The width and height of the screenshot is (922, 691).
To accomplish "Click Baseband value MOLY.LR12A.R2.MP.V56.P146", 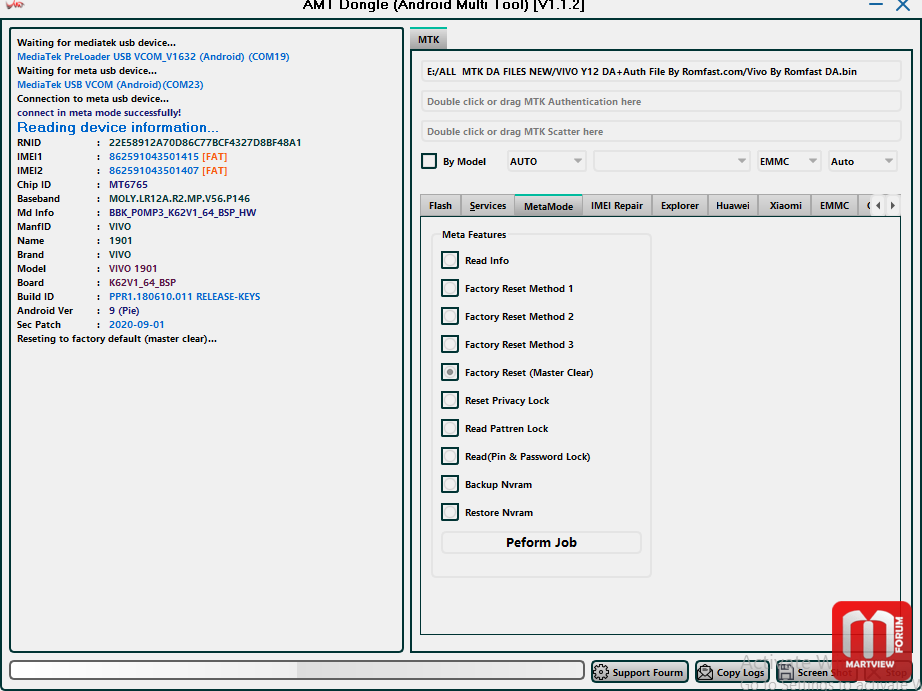I will (179, 199).
